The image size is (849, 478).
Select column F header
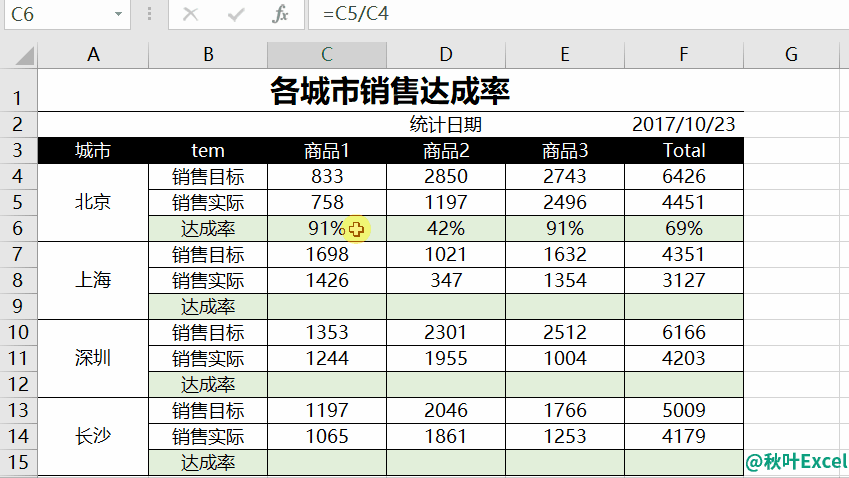[x=684, y=55]
